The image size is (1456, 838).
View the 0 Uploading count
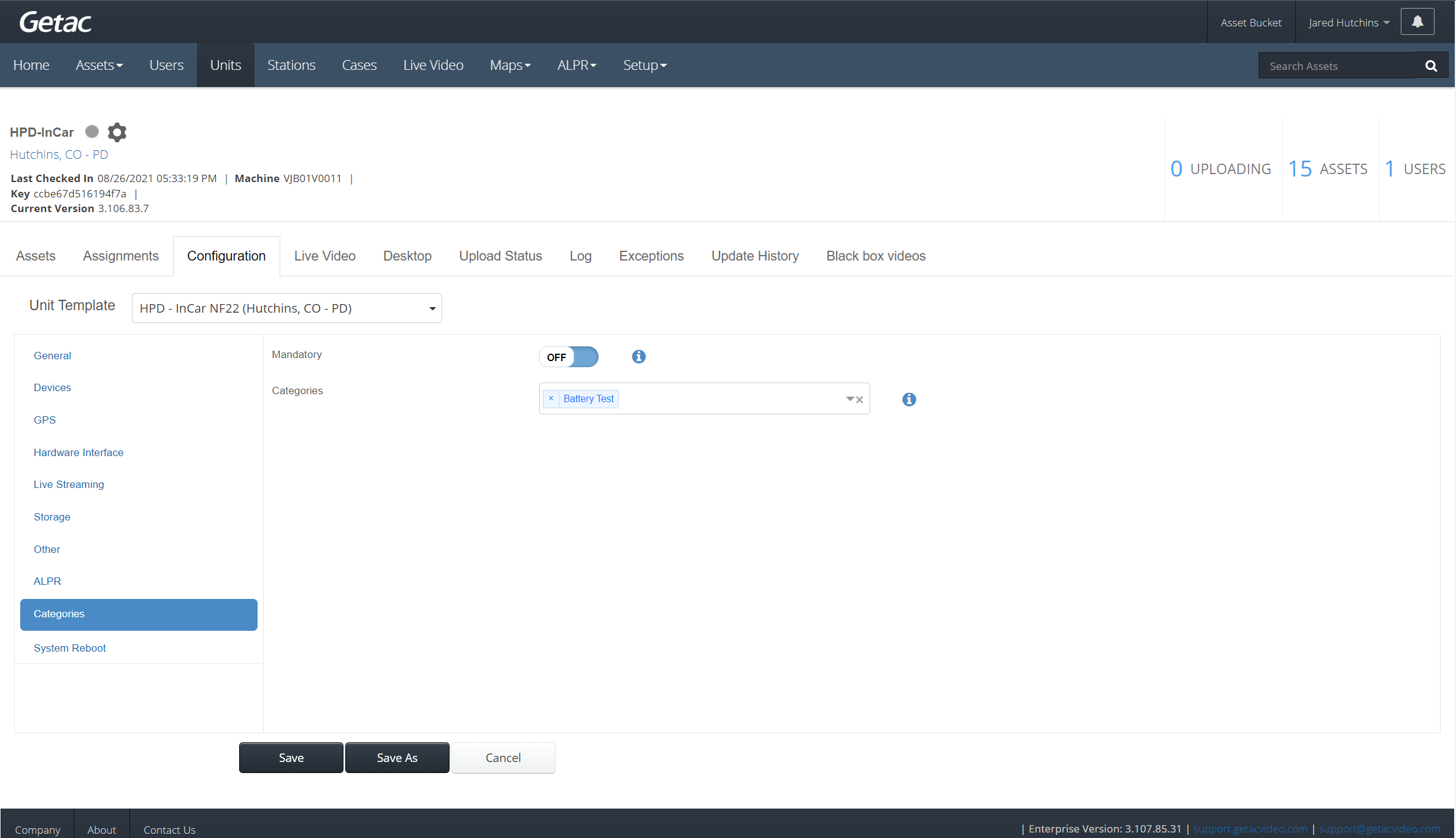coord(1220,169)
